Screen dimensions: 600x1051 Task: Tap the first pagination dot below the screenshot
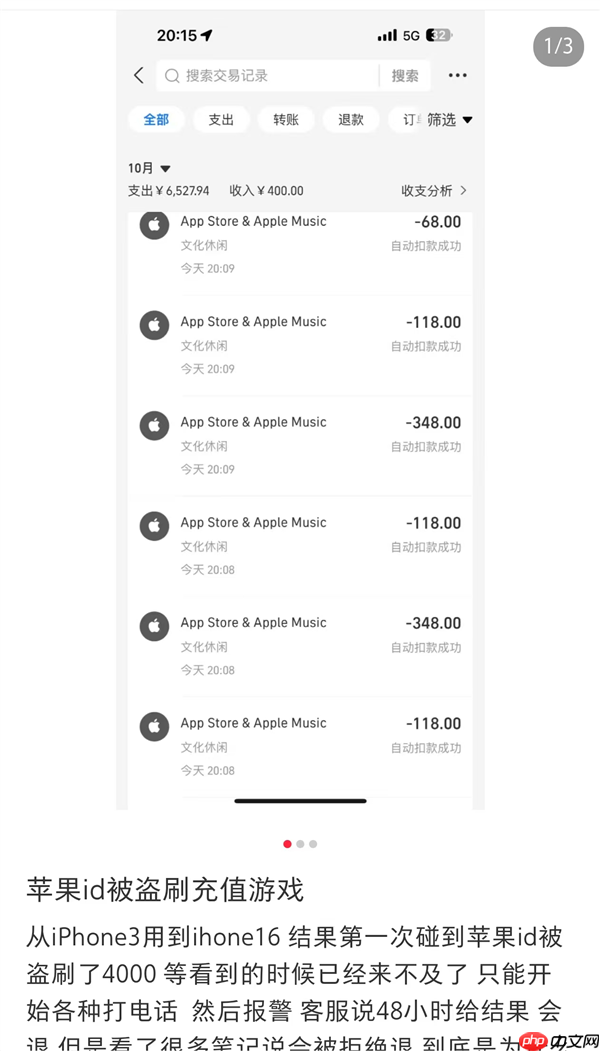pyautogui.click(x=287, y=844)
